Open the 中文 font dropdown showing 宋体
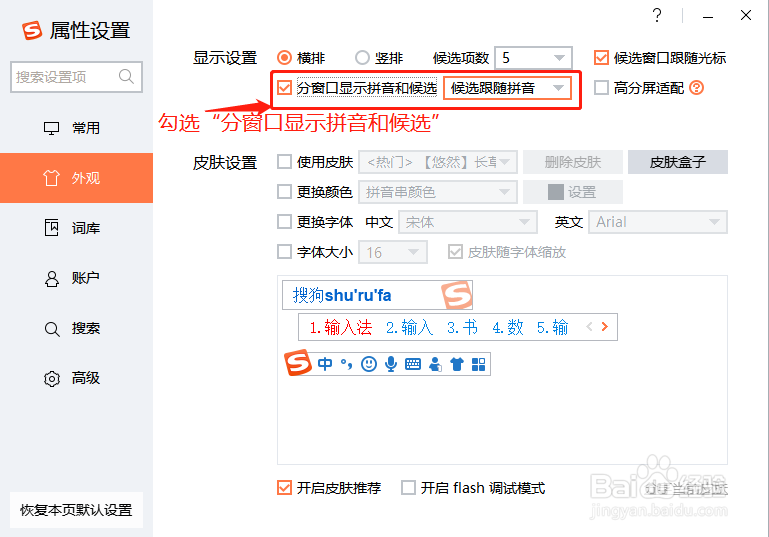Screen dimensions: 769x537 click(x=468, y=222)
